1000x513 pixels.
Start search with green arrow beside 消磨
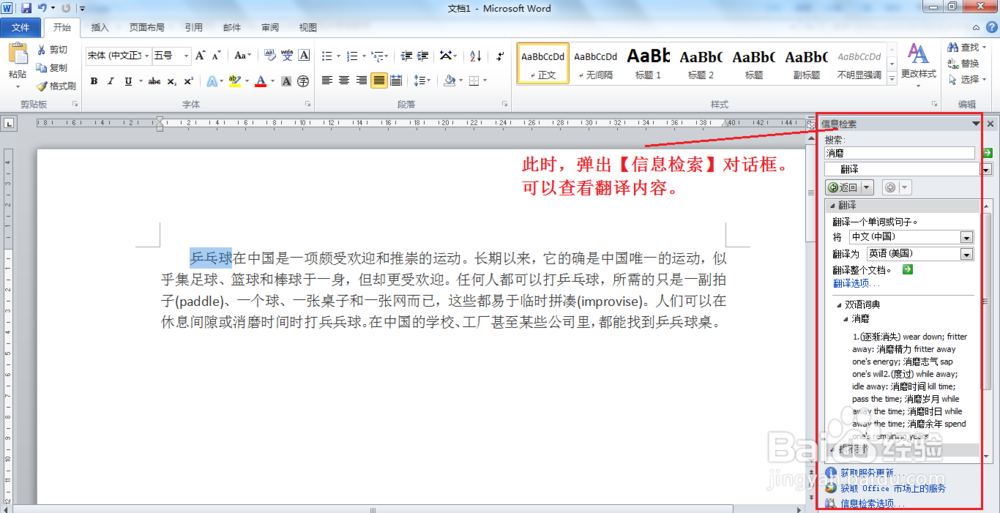[x=987, y=153]
